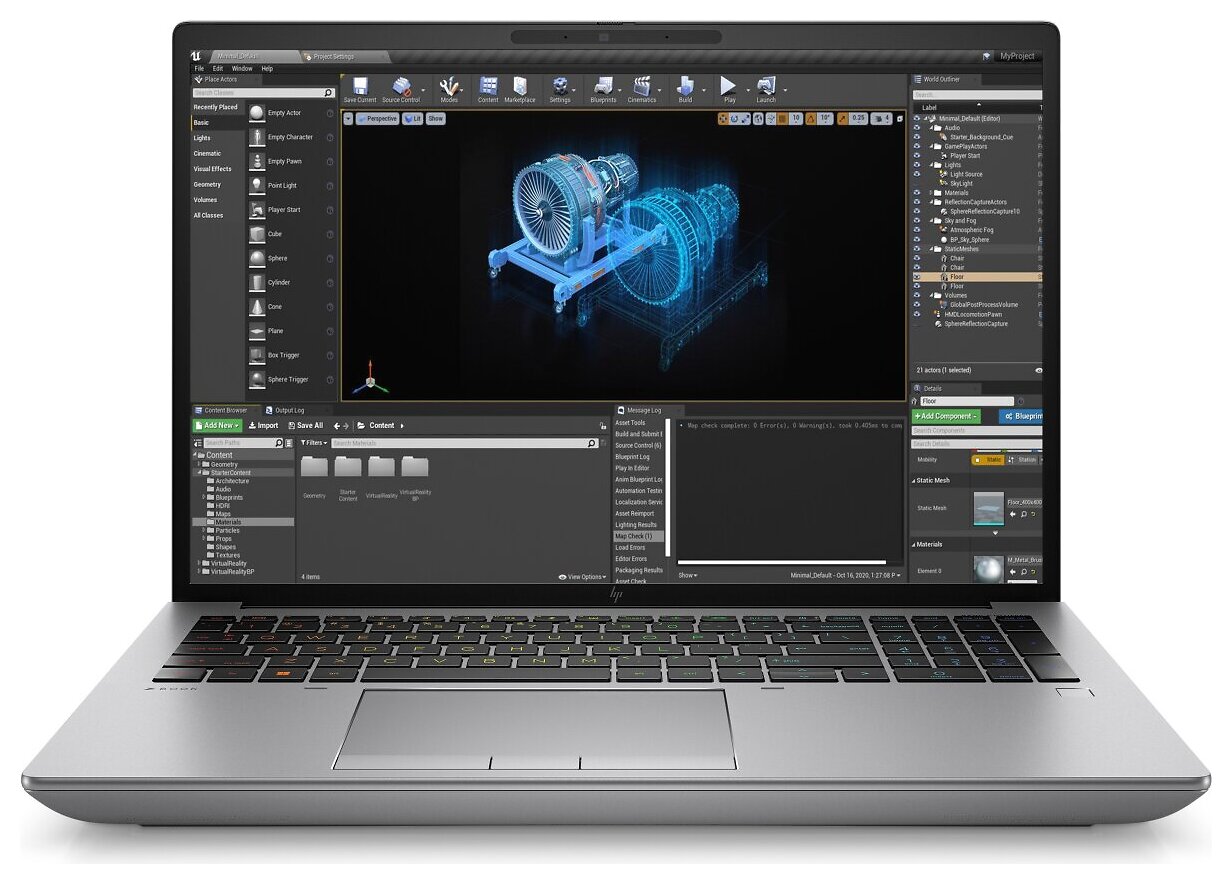Toggle the viewport grid snapping icon

coord(783,118)
